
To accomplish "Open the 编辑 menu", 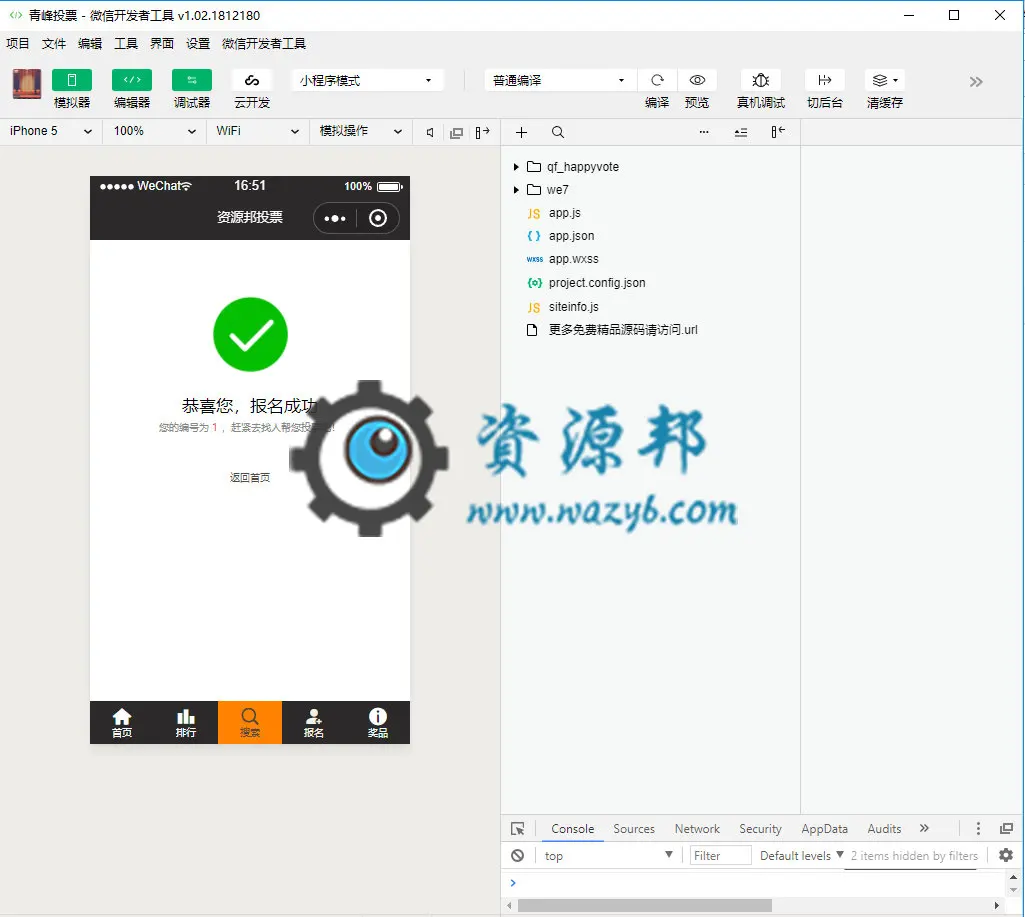I will [x=90, y=44].
